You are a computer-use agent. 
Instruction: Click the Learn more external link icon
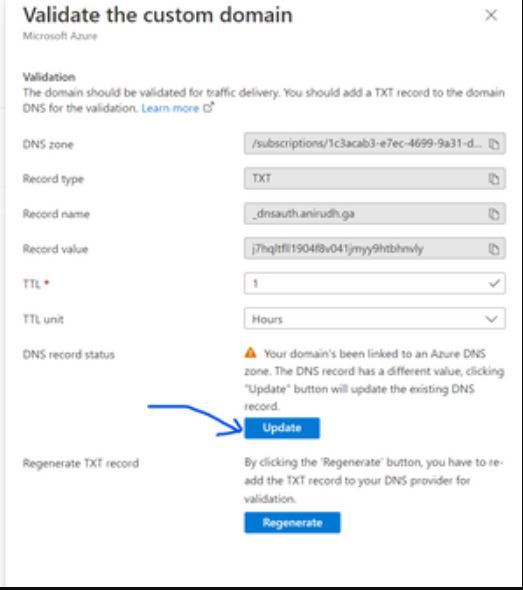[x=208, y=108]
